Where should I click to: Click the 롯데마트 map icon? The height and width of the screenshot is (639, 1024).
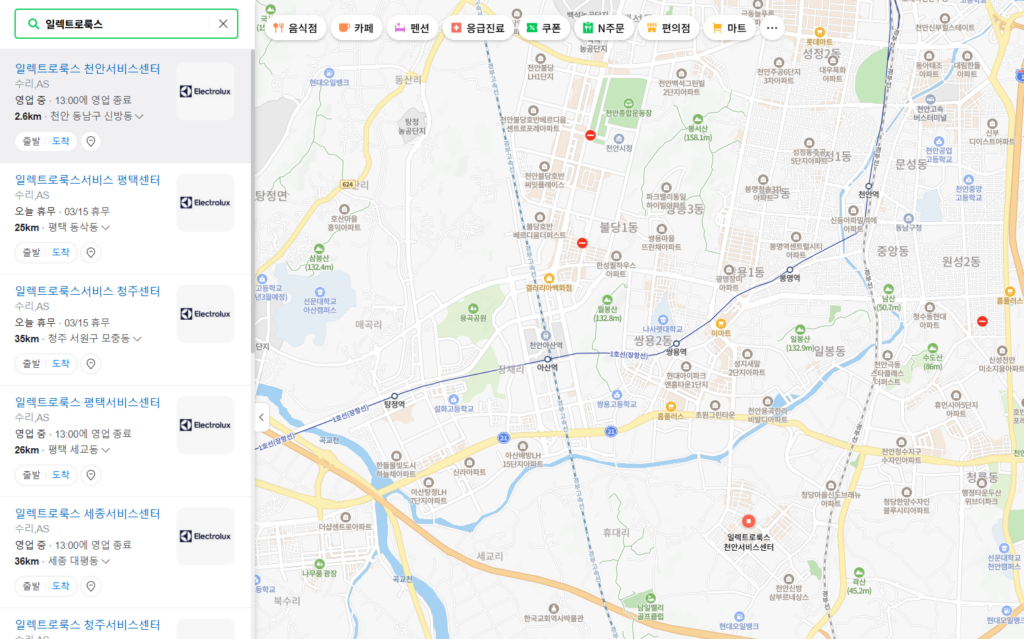[819, 32]
